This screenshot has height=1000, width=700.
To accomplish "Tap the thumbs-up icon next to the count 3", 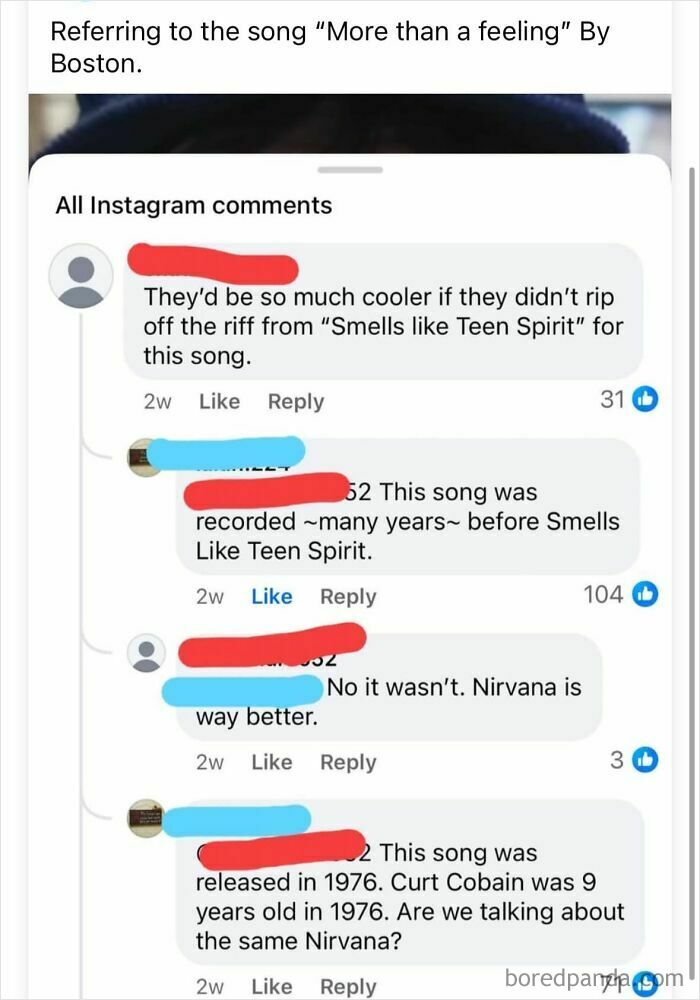I will click(x=646, y=761).
